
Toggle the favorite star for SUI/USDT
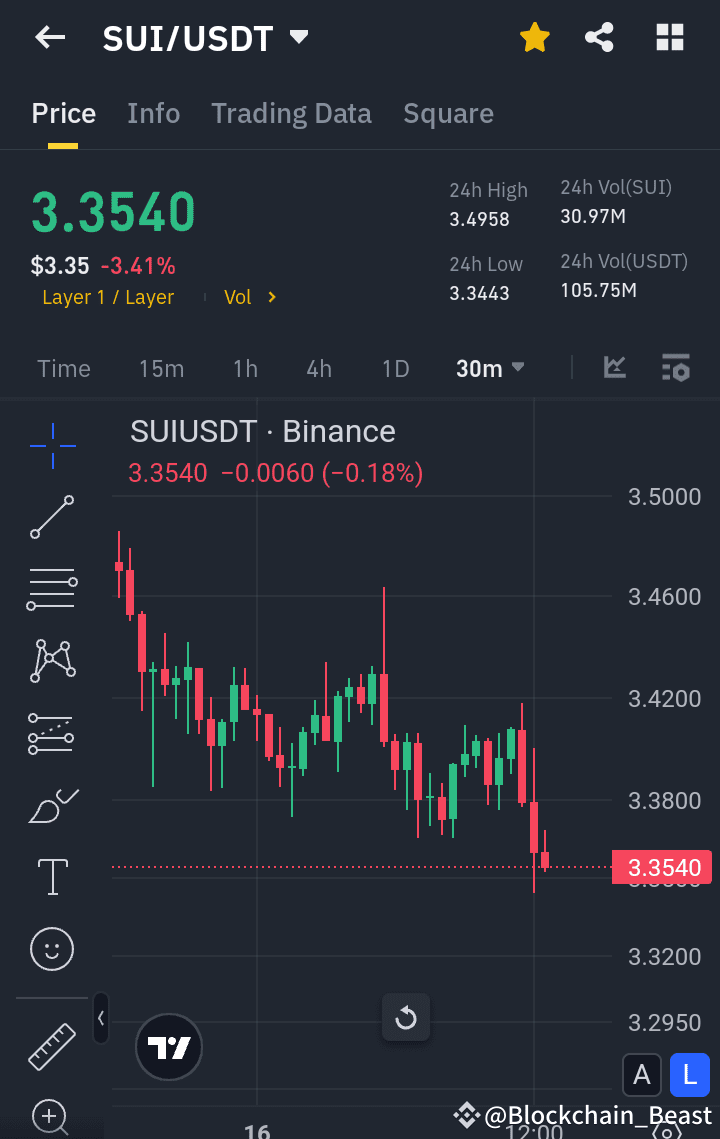click(x=534, y=37)
